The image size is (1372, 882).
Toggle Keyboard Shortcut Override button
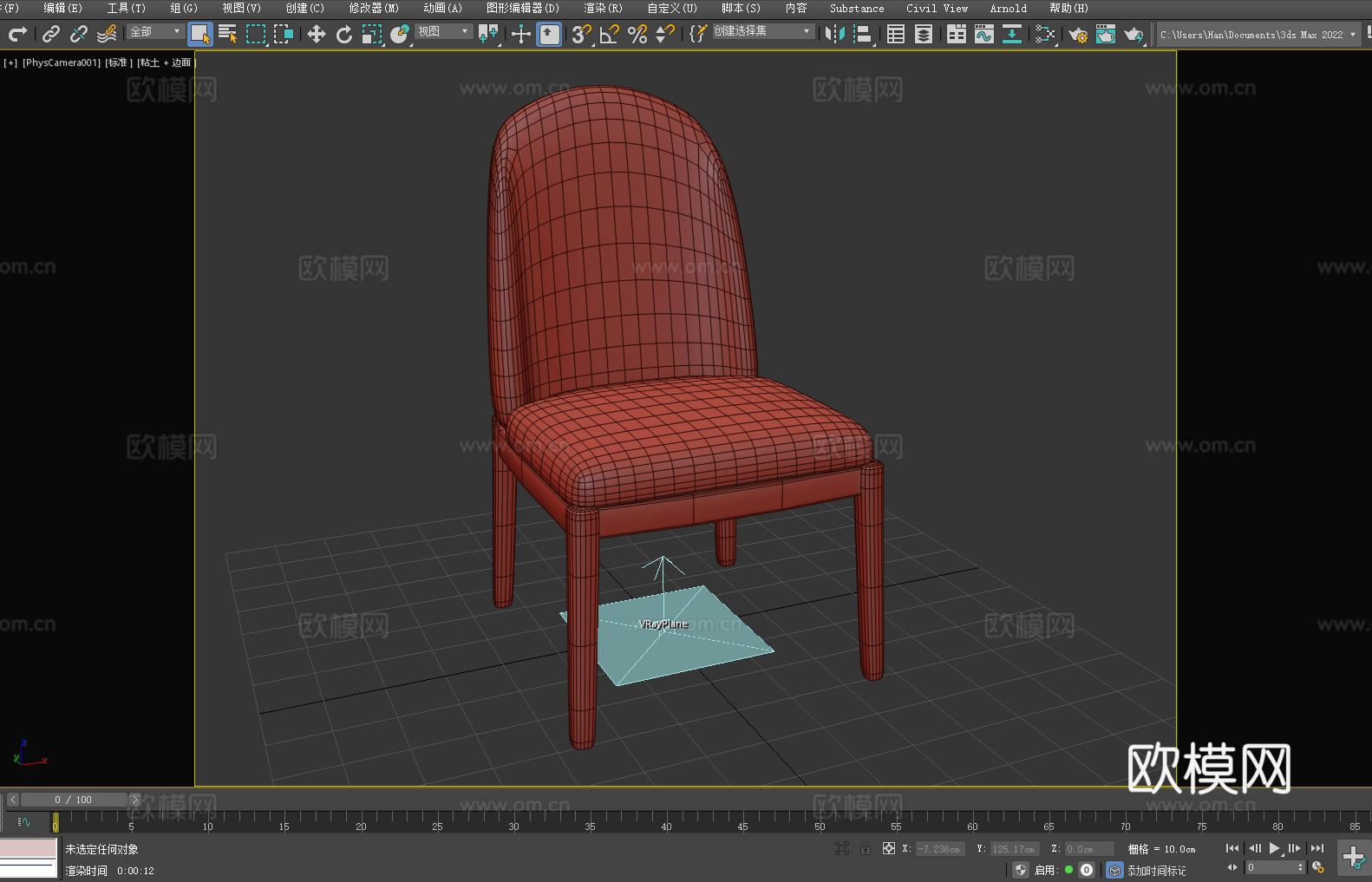tap(549, 34)
